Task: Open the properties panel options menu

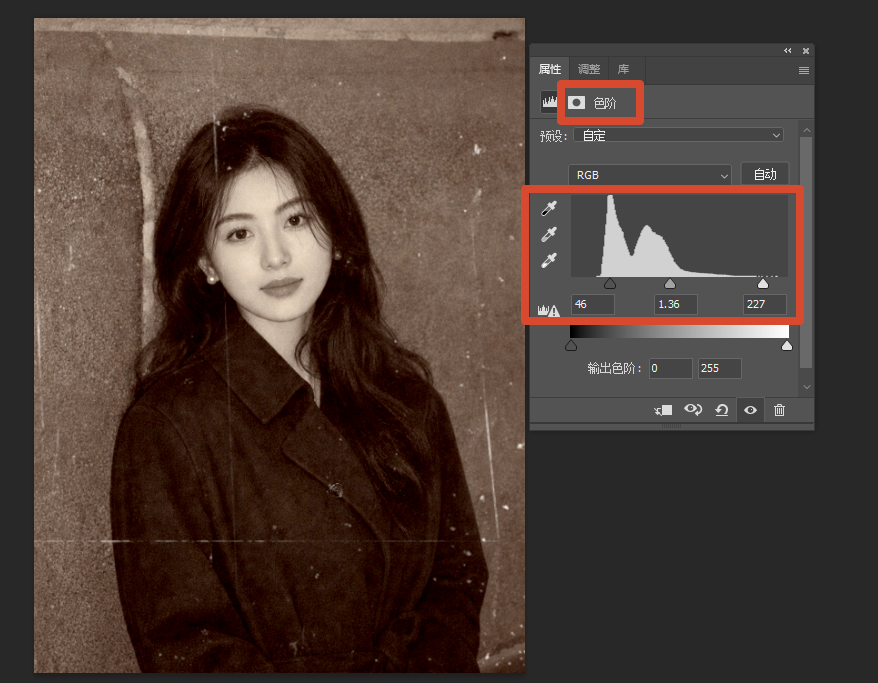Action: (x=804, y=70)
